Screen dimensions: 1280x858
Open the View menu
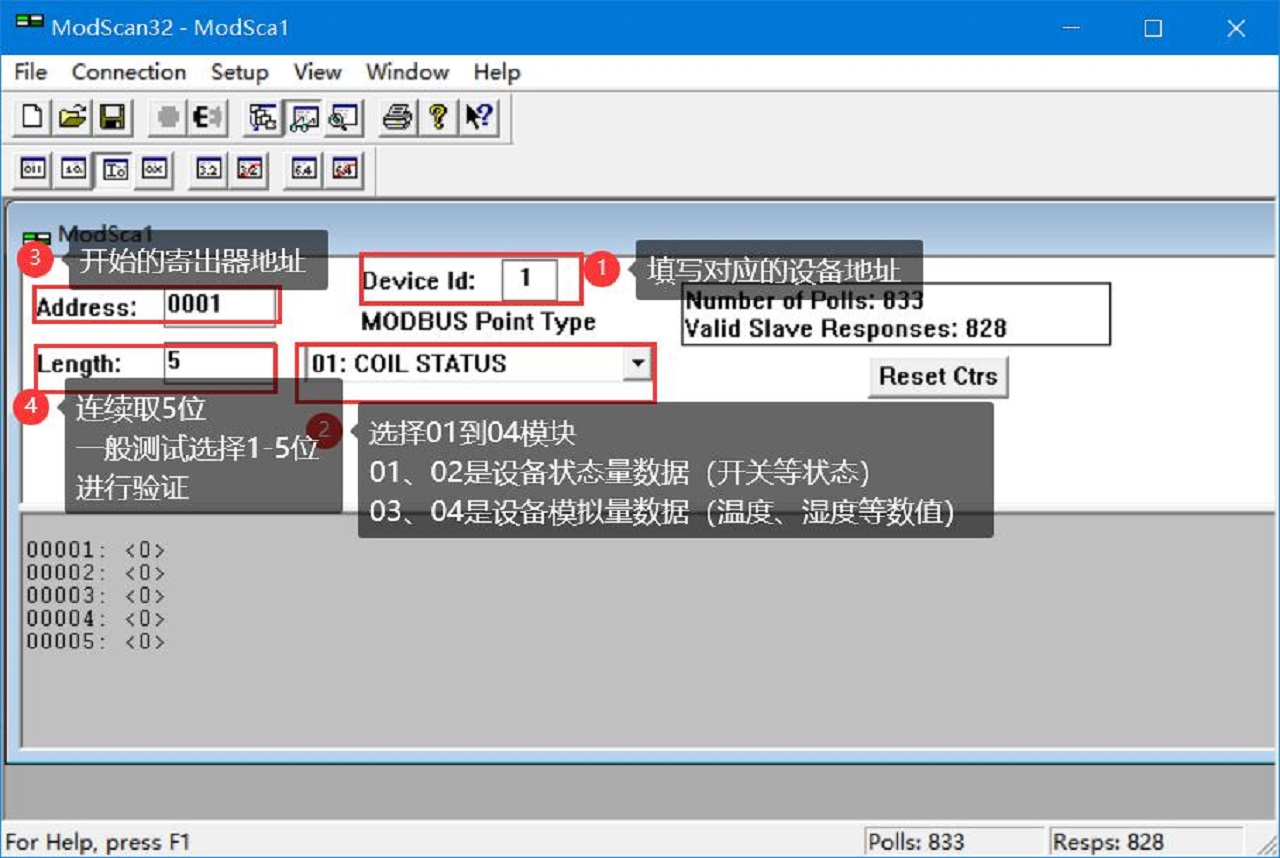point(317,72)
